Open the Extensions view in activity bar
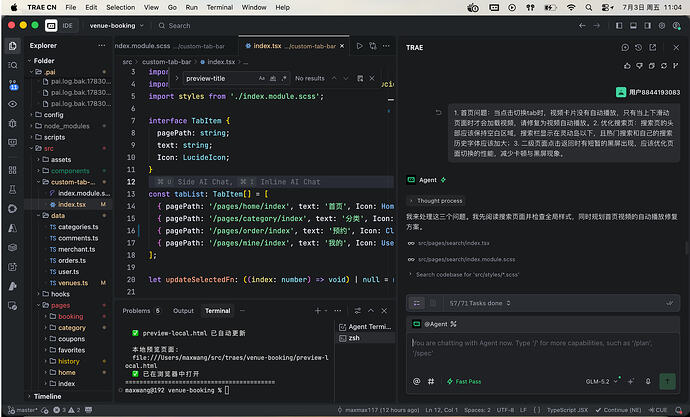This screenshot has width=690, height=417. point(13,170)
